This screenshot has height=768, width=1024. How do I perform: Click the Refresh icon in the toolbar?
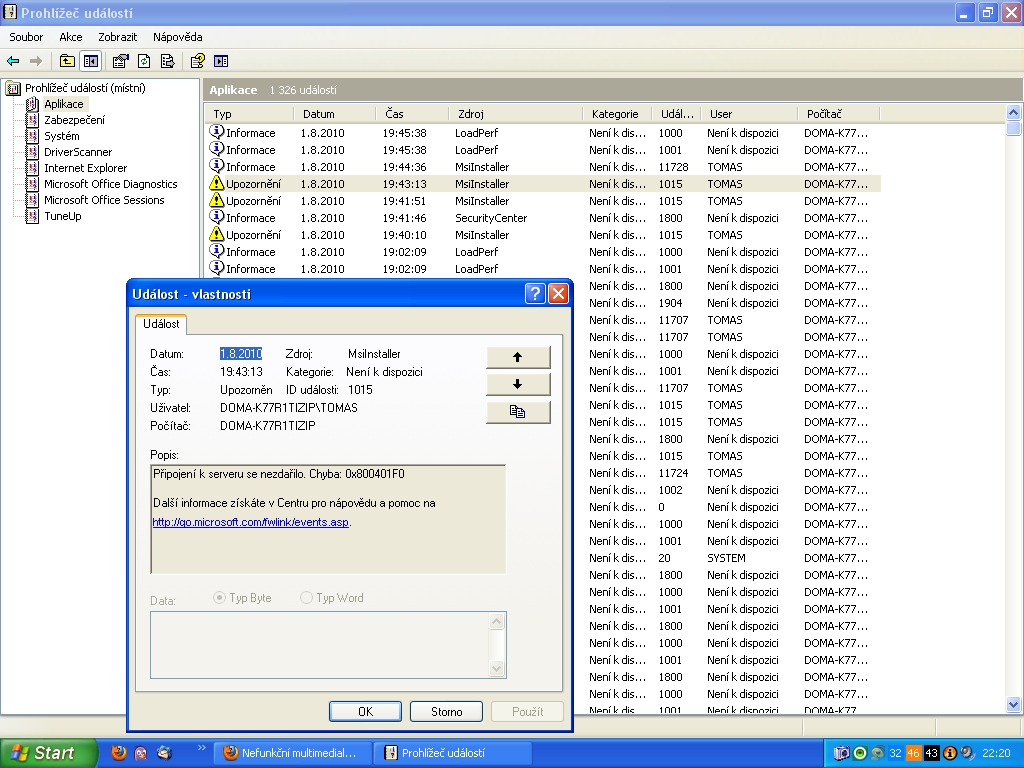click(144, 61)
